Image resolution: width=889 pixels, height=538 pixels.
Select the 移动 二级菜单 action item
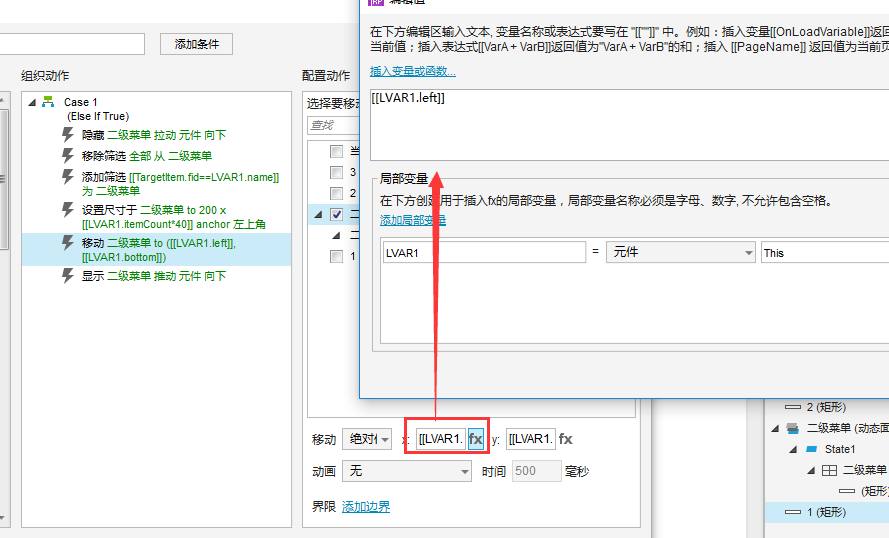pyautogui.click(x=156, y=250)
